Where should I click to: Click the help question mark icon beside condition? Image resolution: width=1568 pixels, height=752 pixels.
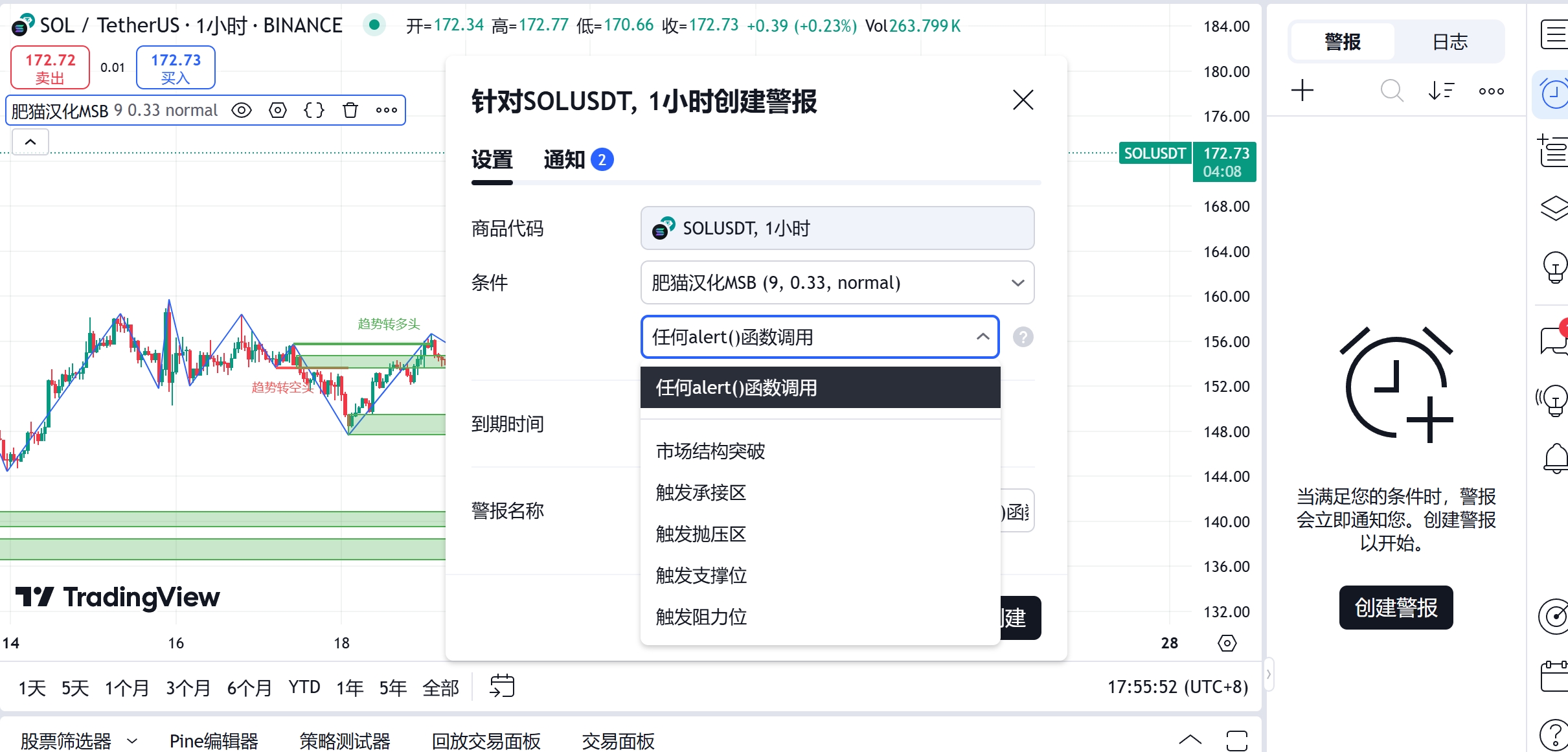(1023, 337)
